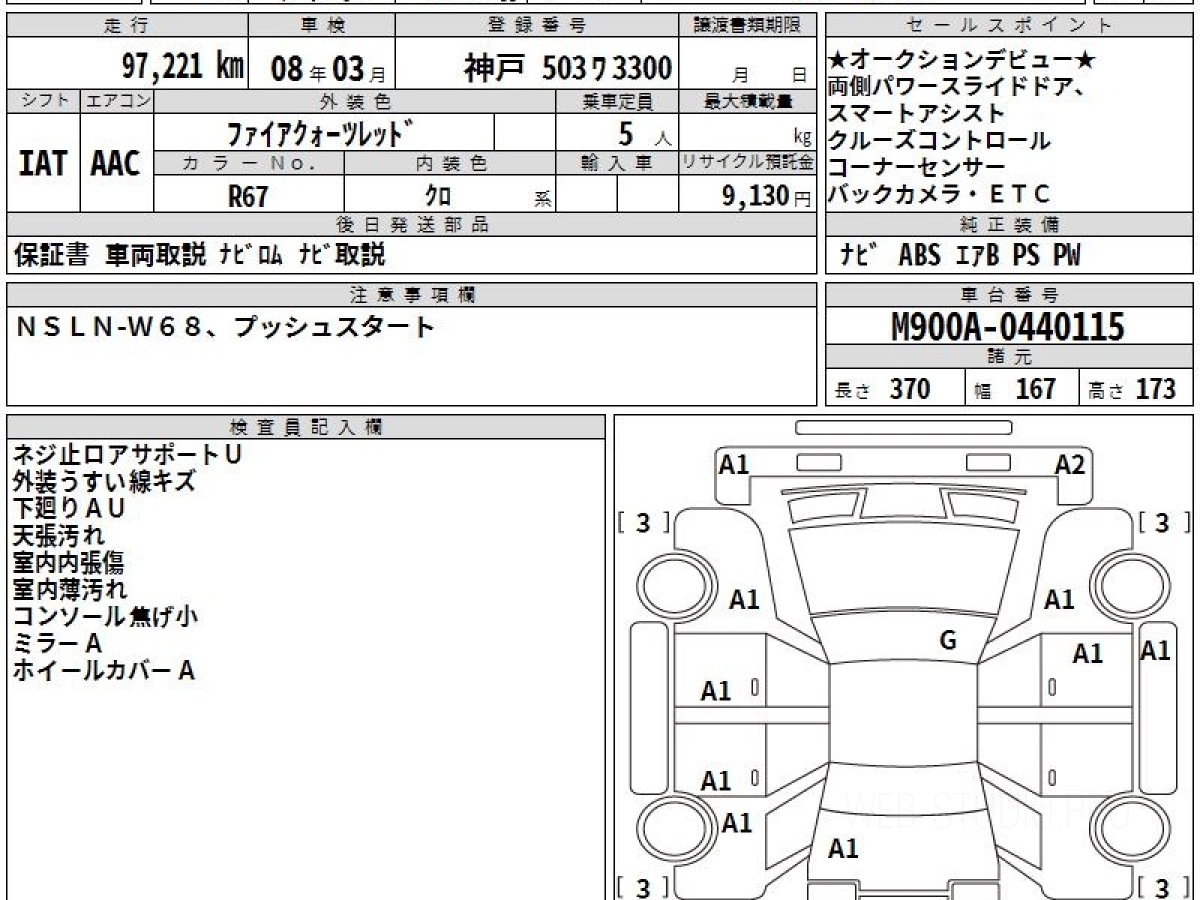Click the chassis number M900A-0440115
The image size is (1200, 900).
pyautogui.click(x=1008, y=327)
